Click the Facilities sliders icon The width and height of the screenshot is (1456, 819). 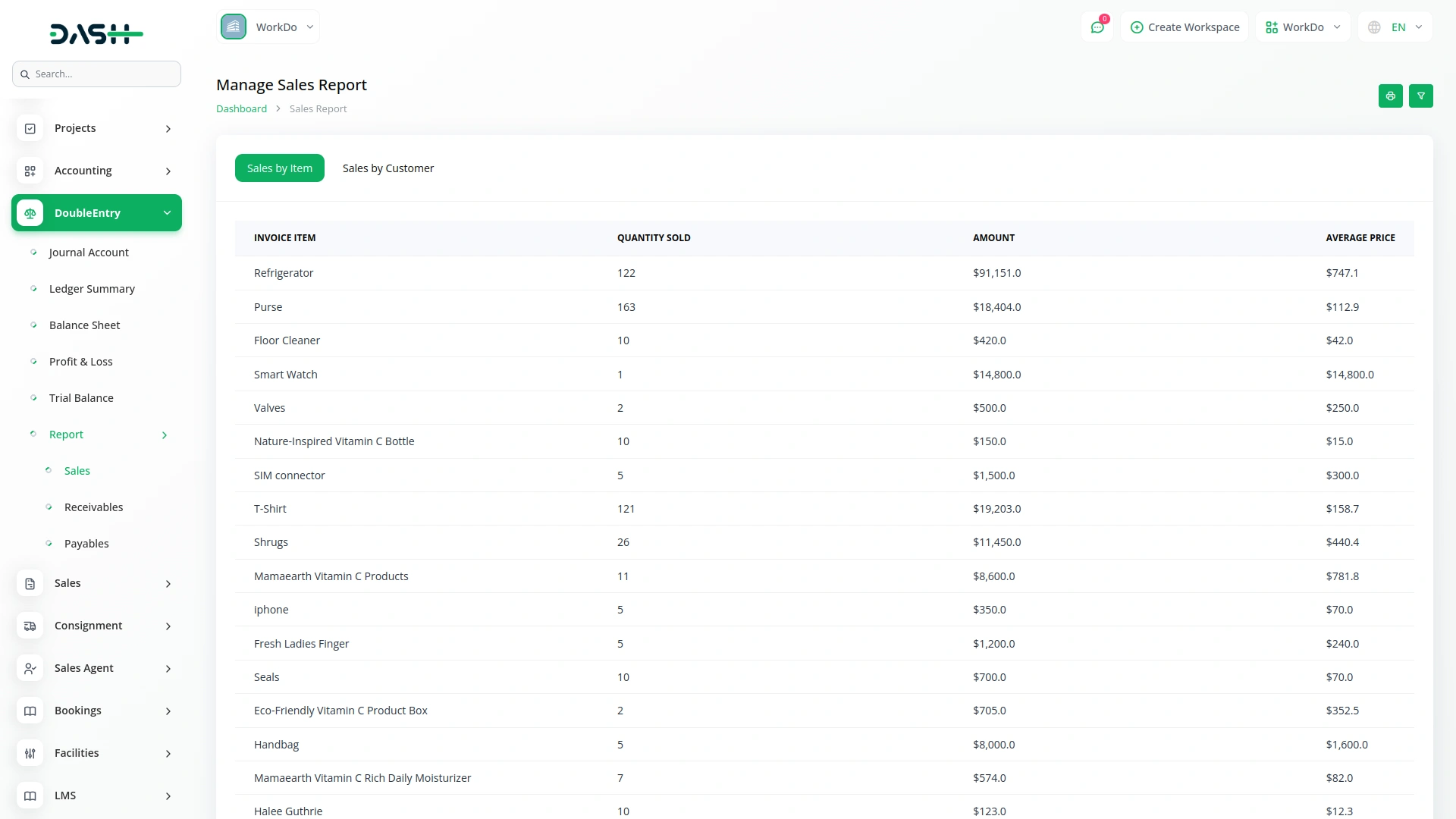[30, 754]
